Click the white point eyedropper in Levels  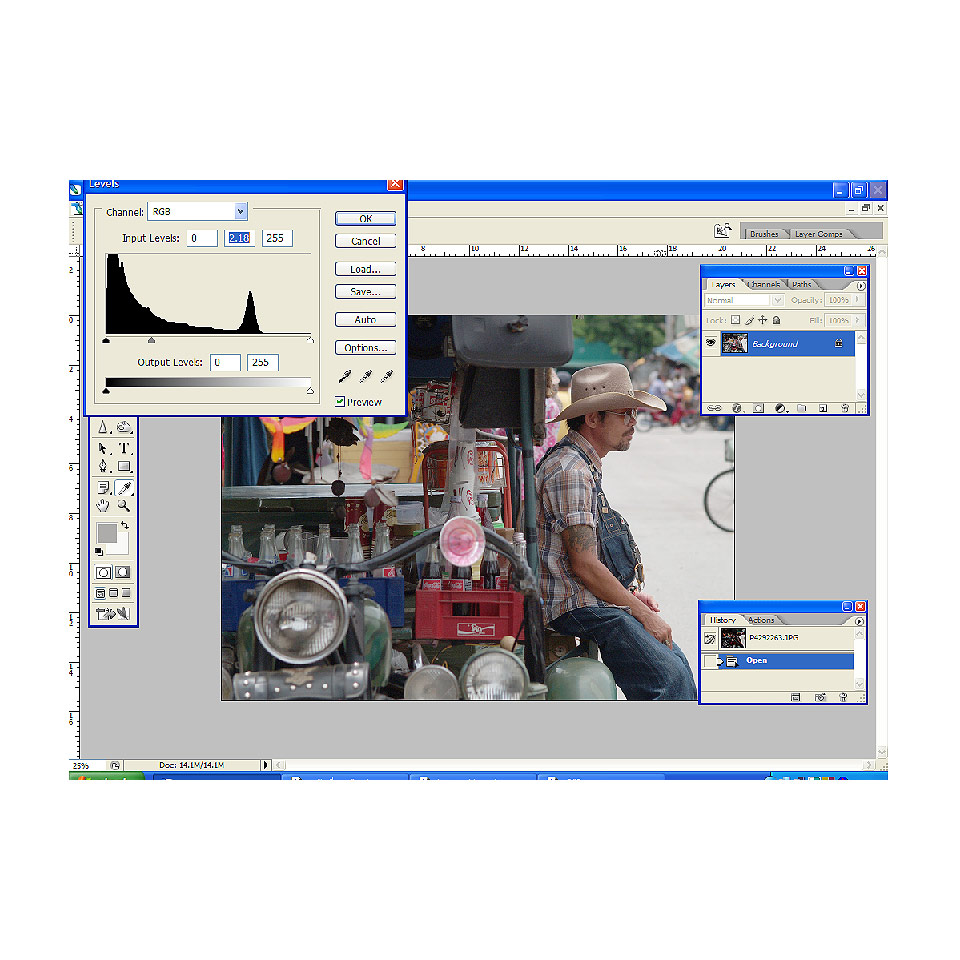[385, 377]
